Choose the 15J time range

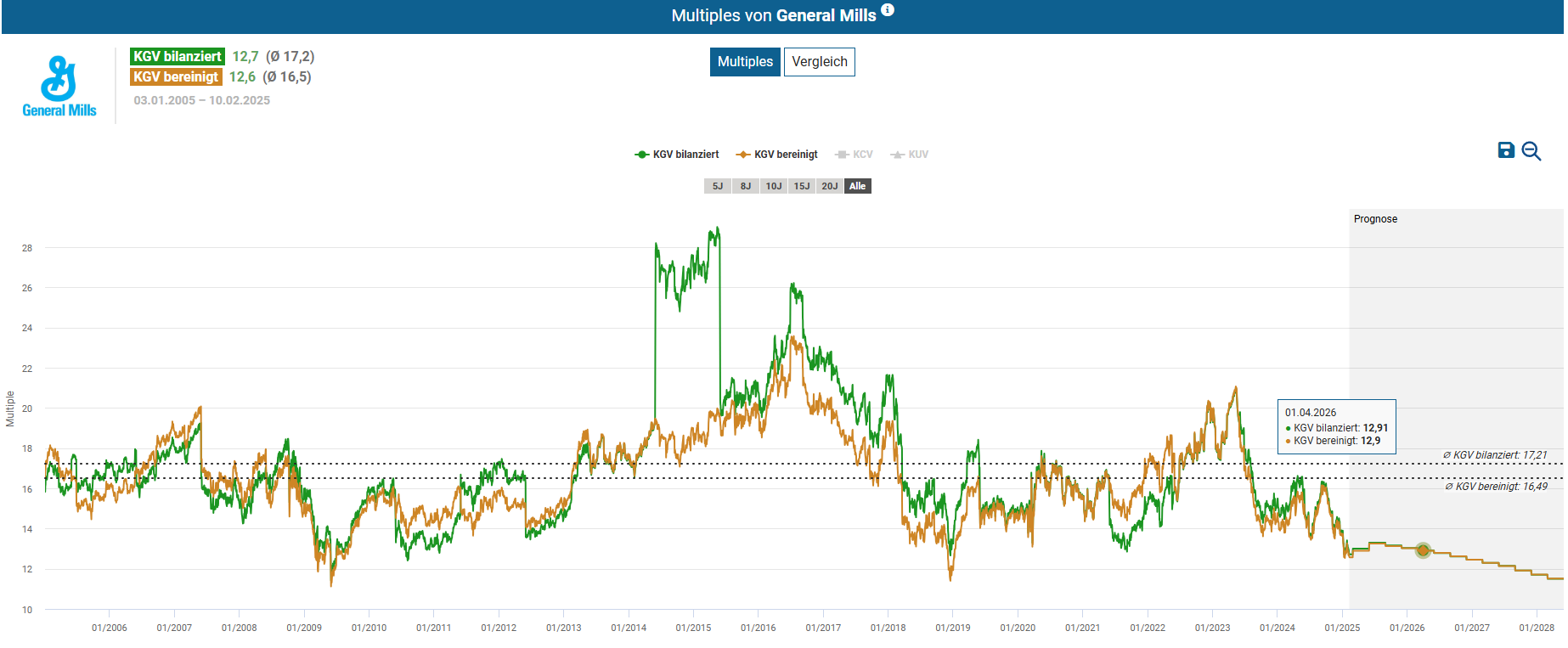802,186
